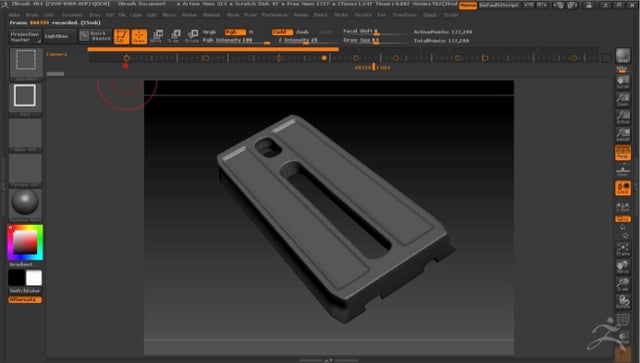This screenshot has height=363, width=640.
Task: Open the Color menu
Action: (x=49, y=15)
